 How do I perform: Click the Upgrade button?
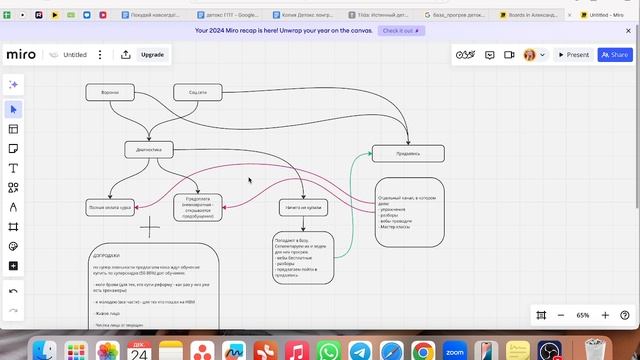pos(152,55)
